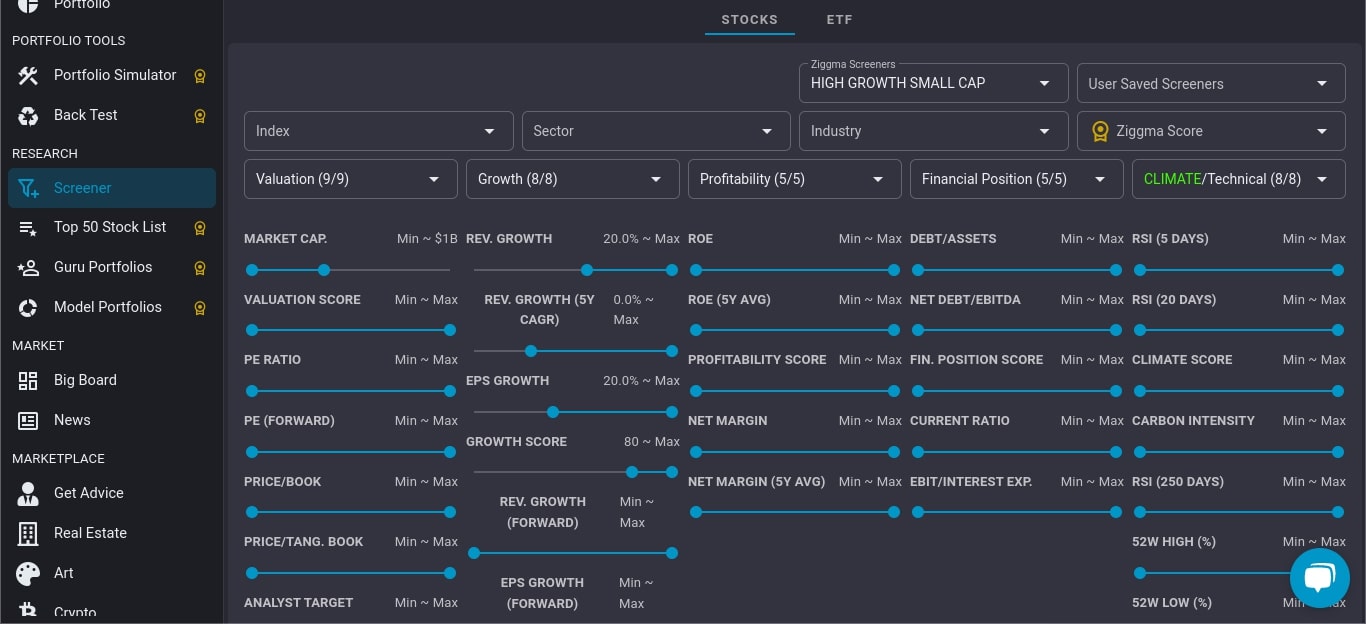Open the Big Board dashboard icon
Screen dimensions: 1366x624
(28, 380)
